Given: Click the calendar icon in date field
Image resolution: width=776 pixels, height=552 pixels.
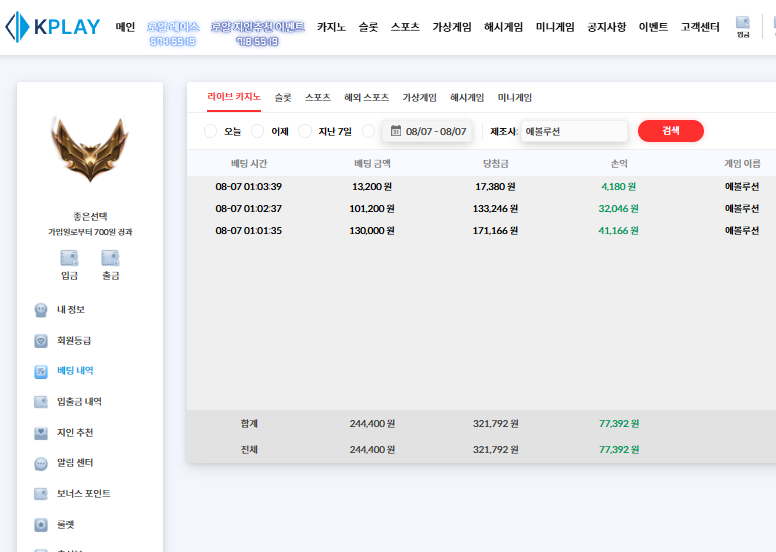Looking at the screenshot, I should click(x=396, y=131).
